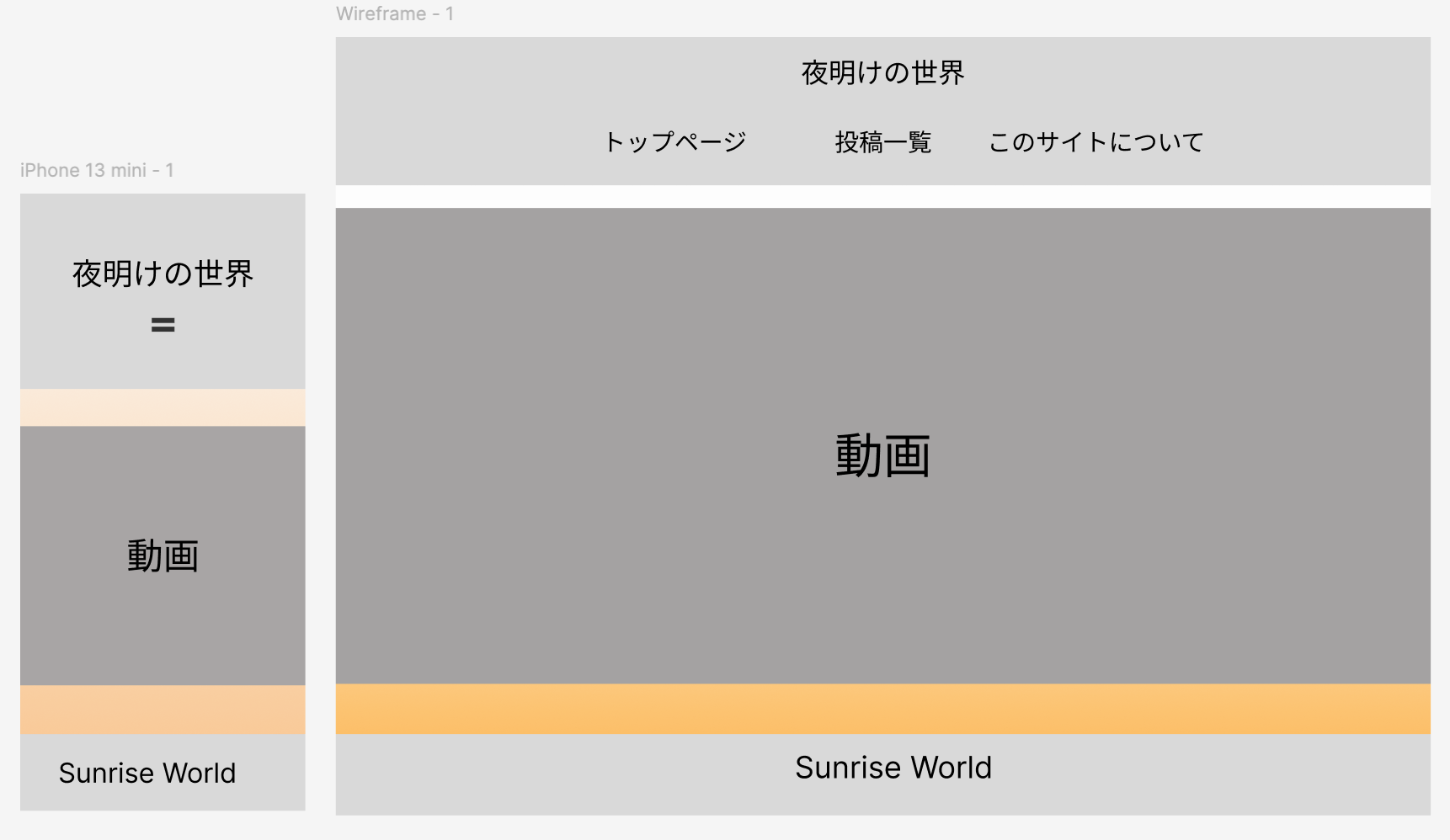The width and height of the screenshot is (1450, 840).
Task: Select the peach band below the mobile video
Action: point(163,709)
